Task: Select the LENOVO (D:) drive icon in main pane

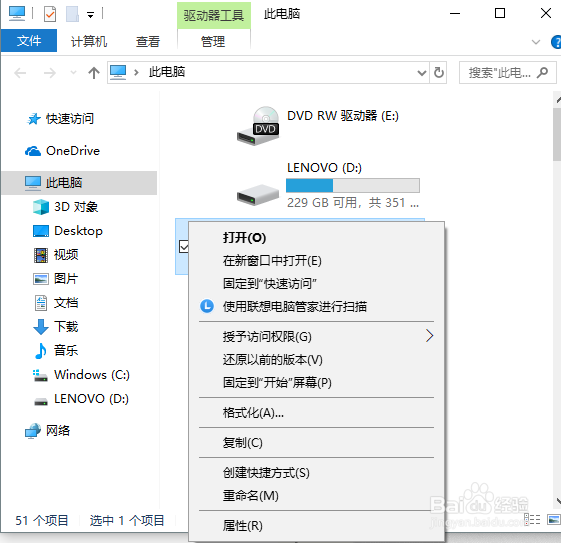Action: [258, 195]
